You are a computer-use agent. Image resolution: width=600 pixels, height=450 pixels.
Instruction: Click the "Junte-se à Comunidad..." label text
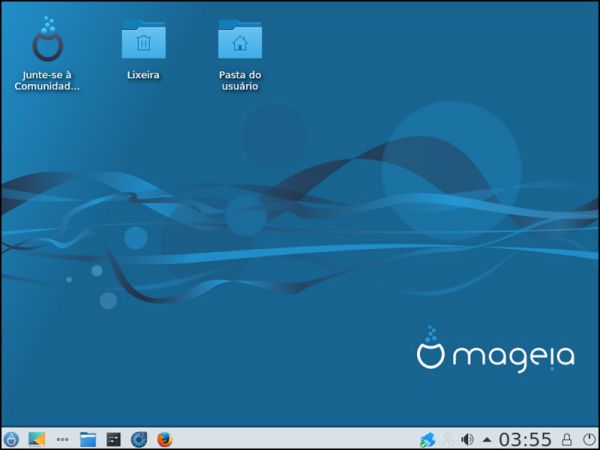[x=47, y=80]
